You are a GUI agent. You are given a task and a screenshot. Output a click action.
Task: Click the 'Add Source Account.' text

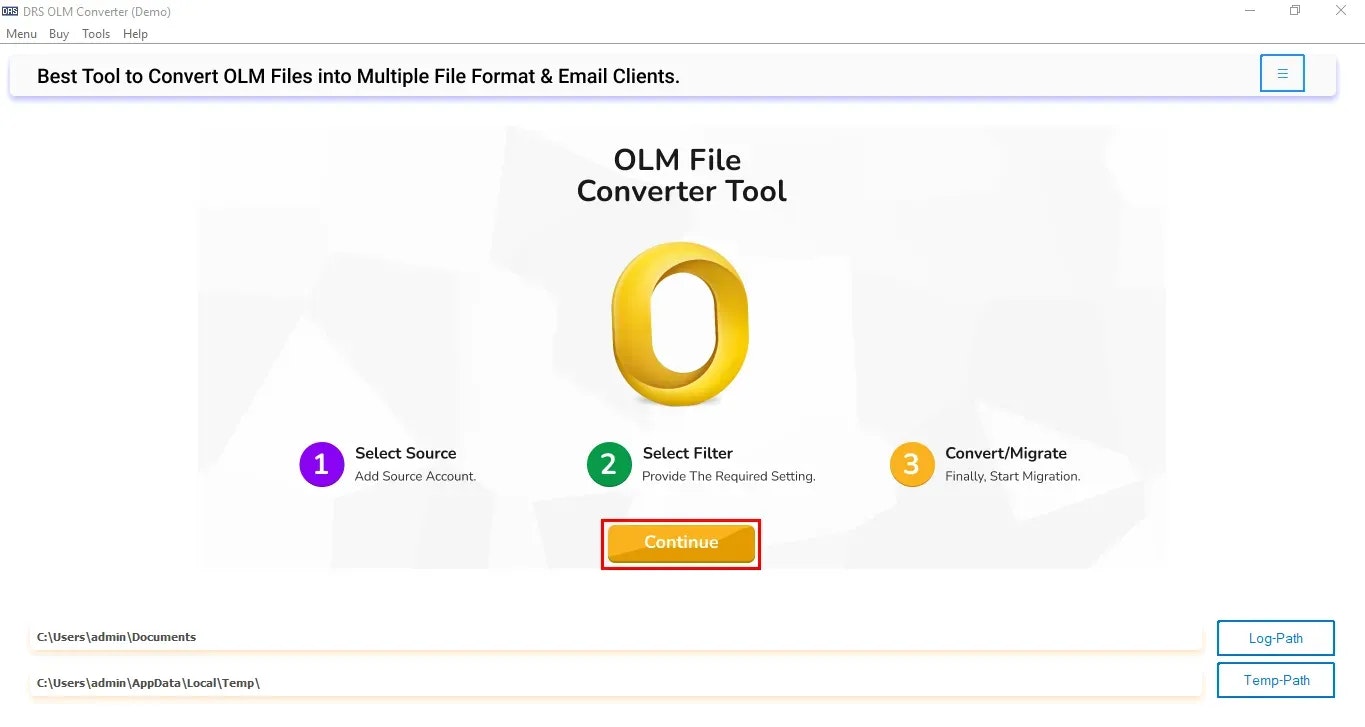pos(415,476)
